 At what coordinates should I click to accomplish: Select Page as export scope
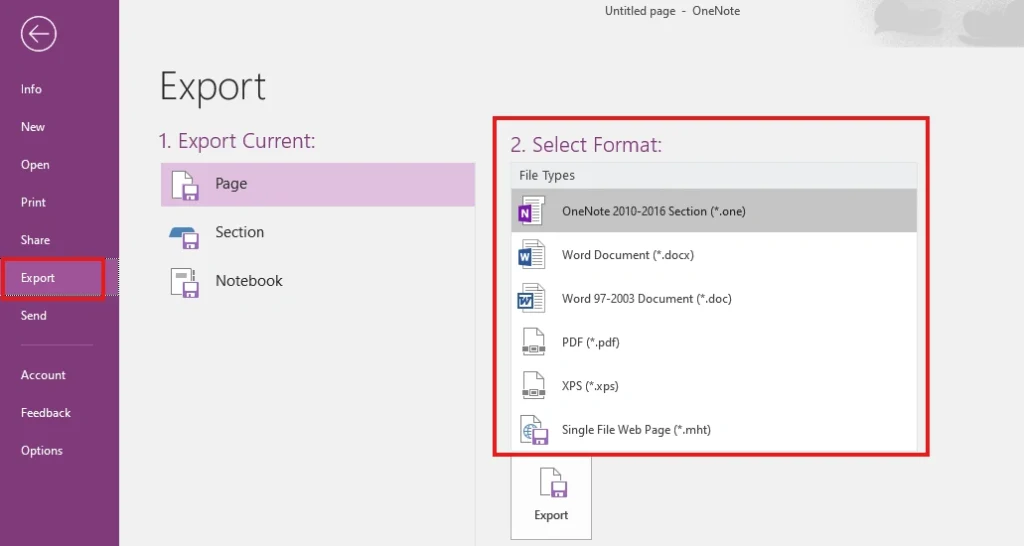[317, 185]
